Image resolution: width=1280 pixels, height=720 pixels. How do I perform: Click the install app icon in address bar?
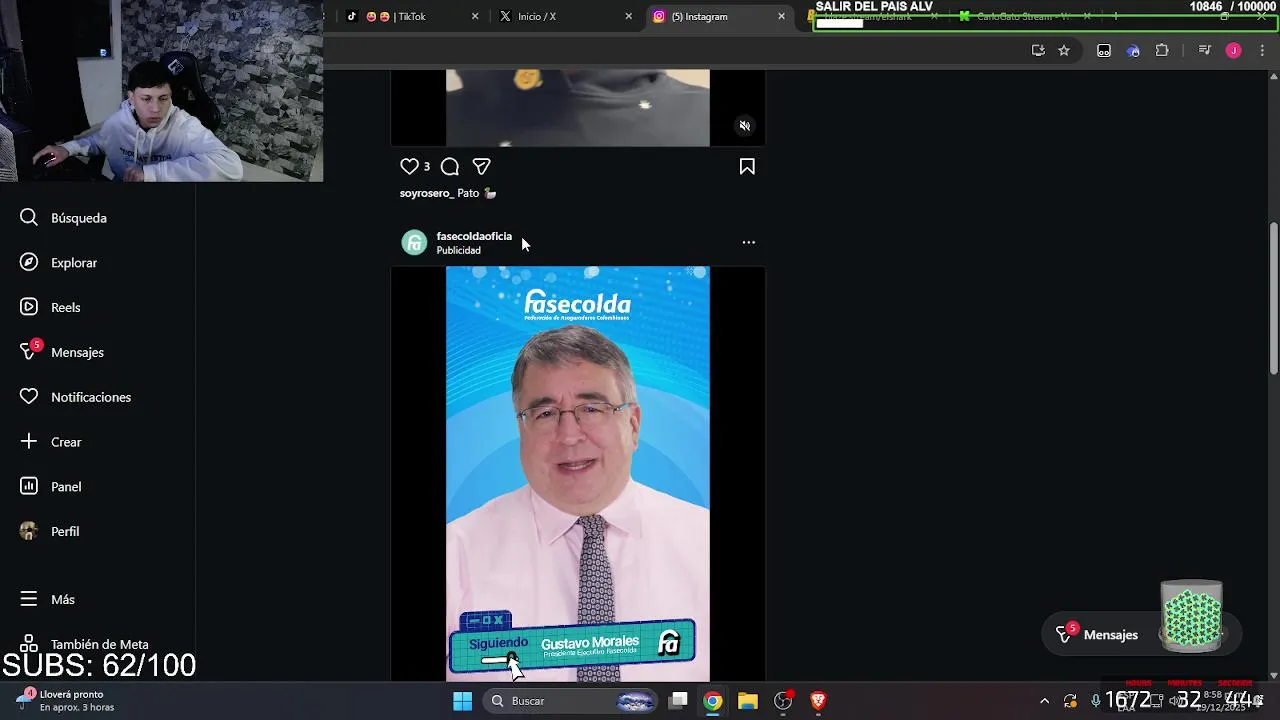[1038, 50]
